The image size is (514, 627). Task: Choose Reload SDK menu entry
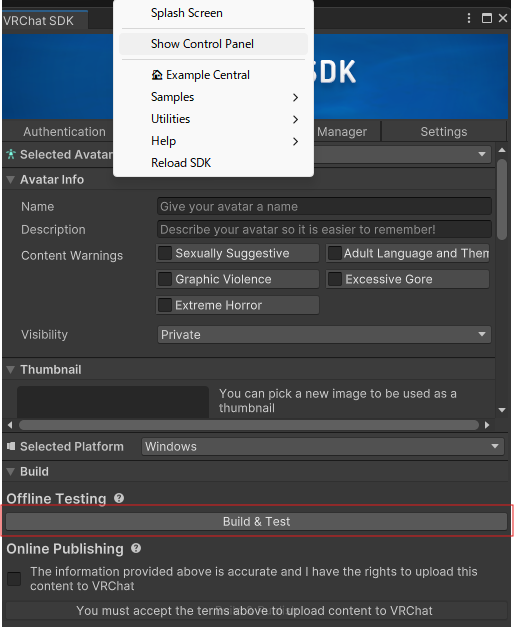pos(213,163)
